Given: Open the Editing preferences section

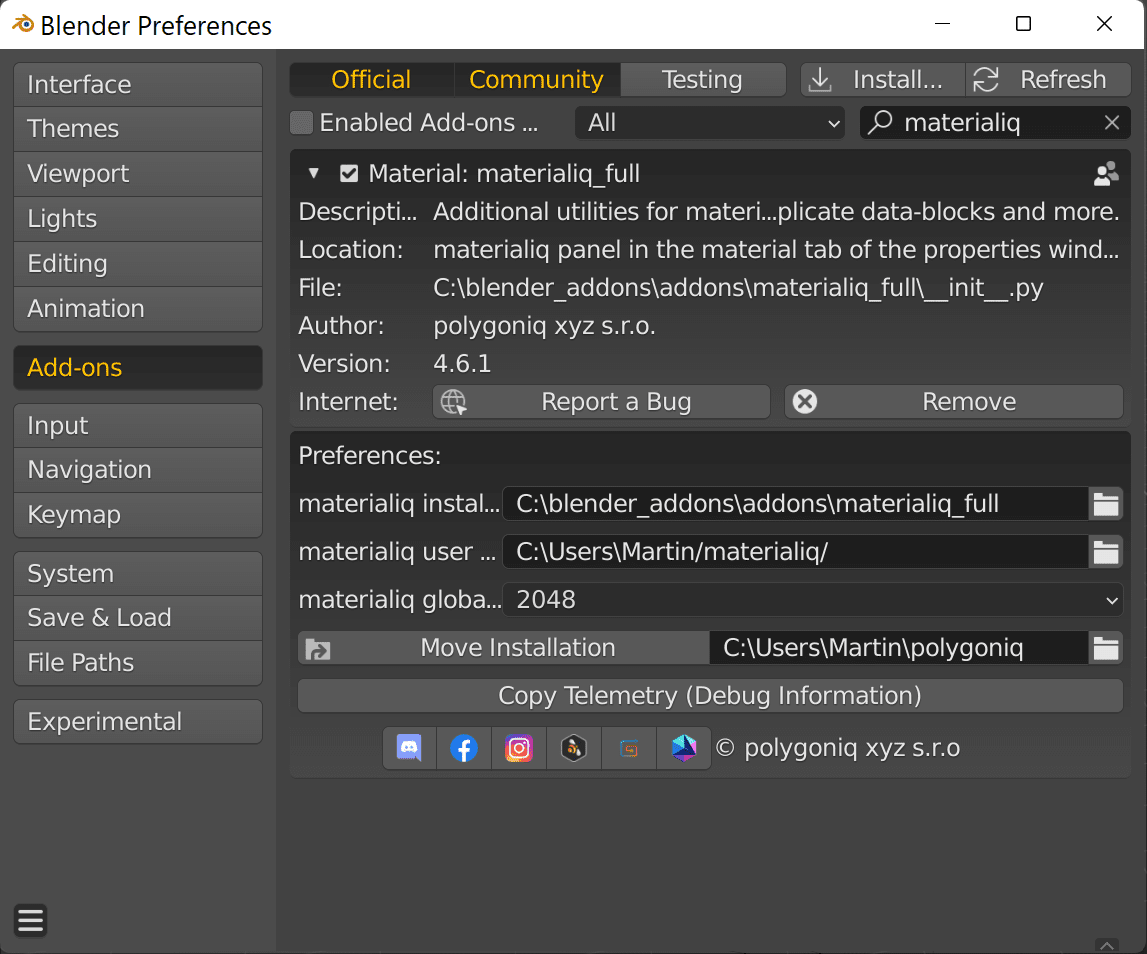Looking at the screenshot, I should (138, 264).
